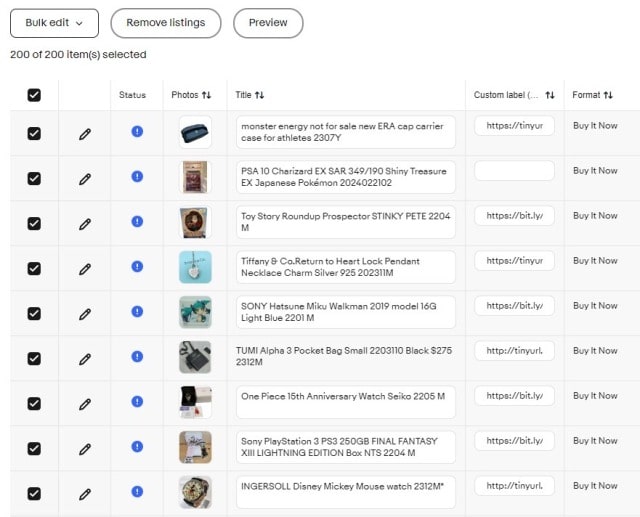Screen dimensions: 640x517
Task: Click status info icon for One Piece watch
Action: tap(137, 402)
